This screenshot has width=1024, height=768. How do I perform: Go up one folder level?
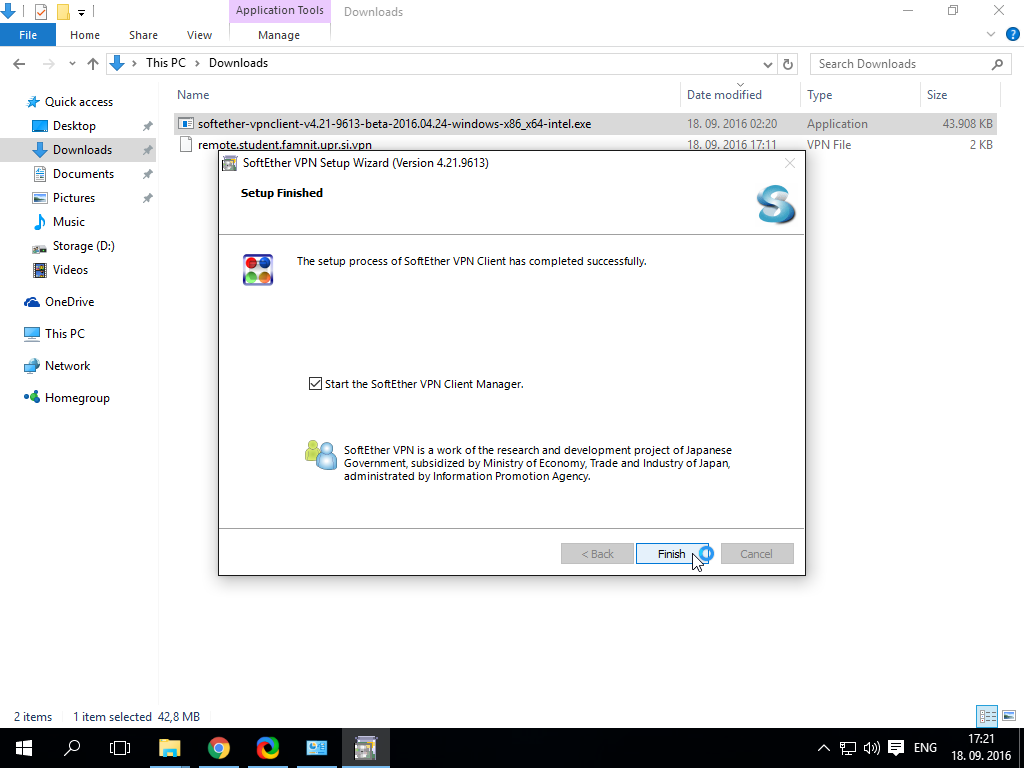pyautogui.click(x=93, y=63)
